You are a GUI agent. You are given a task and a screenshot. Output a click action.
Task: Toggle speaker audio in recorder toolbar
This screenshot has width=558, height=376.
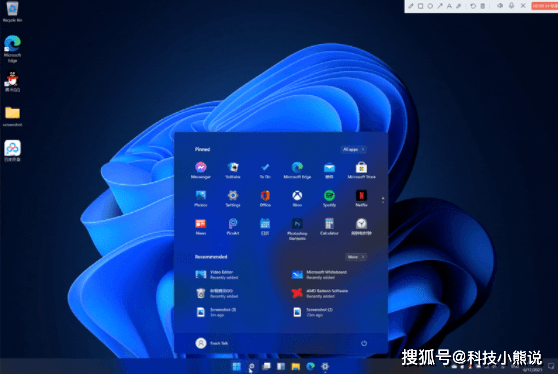pos(500,6)
